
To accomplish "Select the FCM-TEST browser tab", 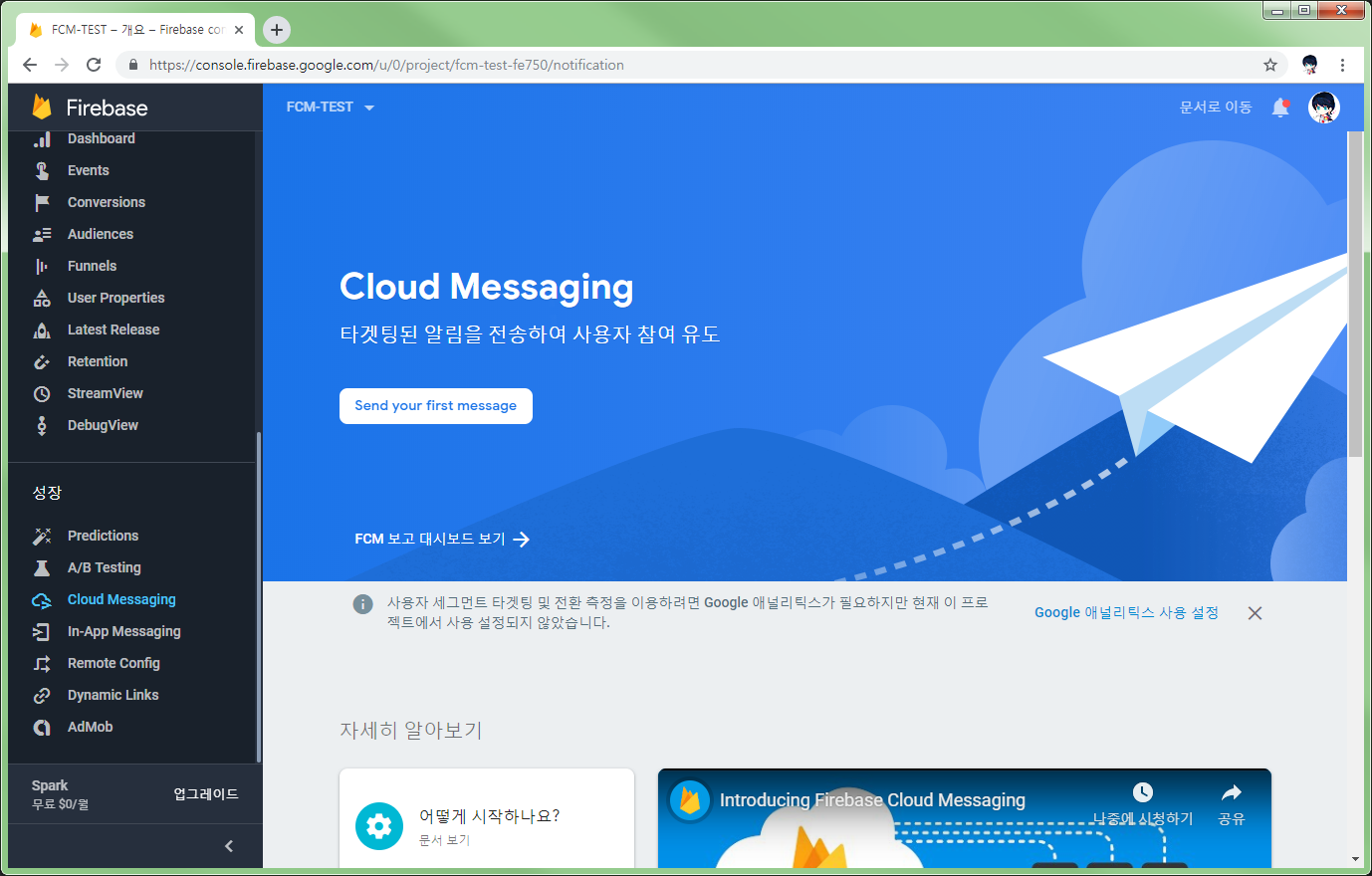I will pyautogui.click(x=135, y=30).
